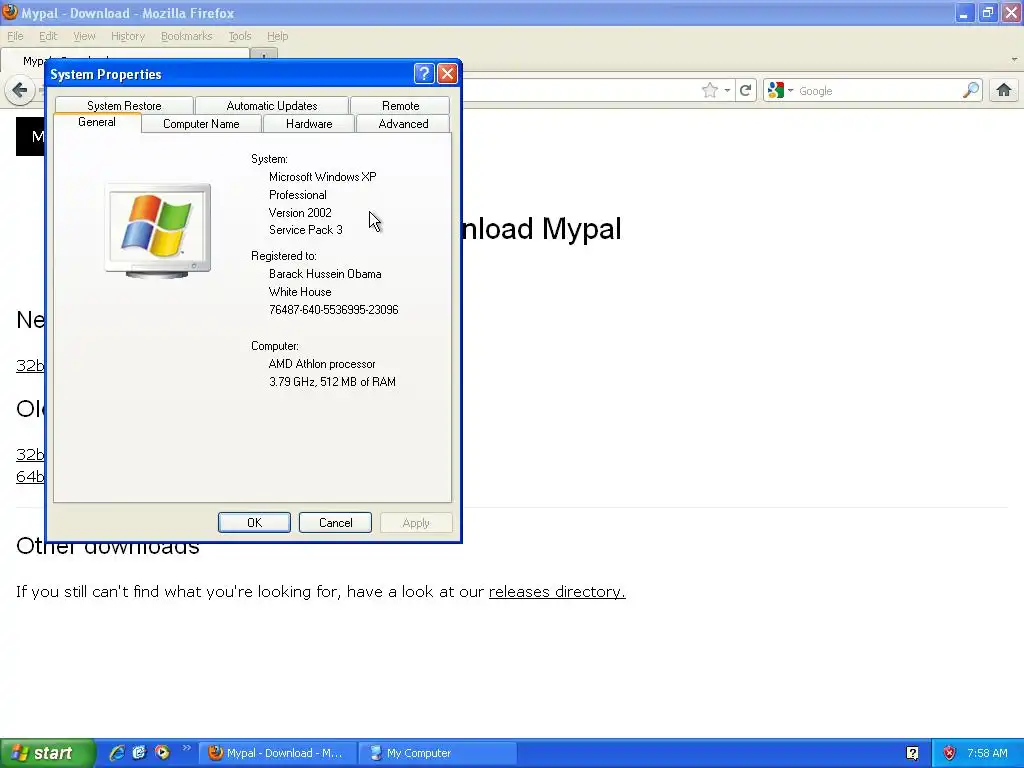Open Firefox View menu
The width and height of the screenshot is (1024, 768).
[x=84, y=36]
